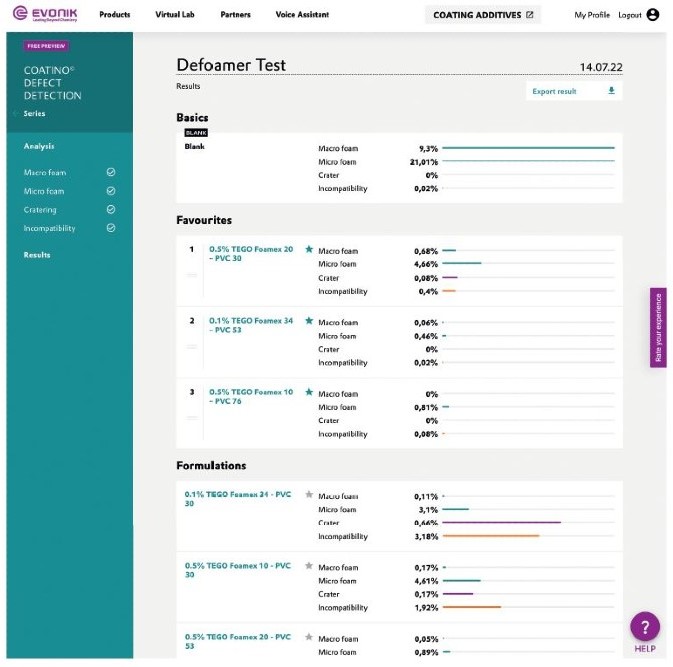Image resolution: width=673 pixels, height=667 pixels.
Task: Click the drag handle under favourite number 1
Action: [192, 275]
